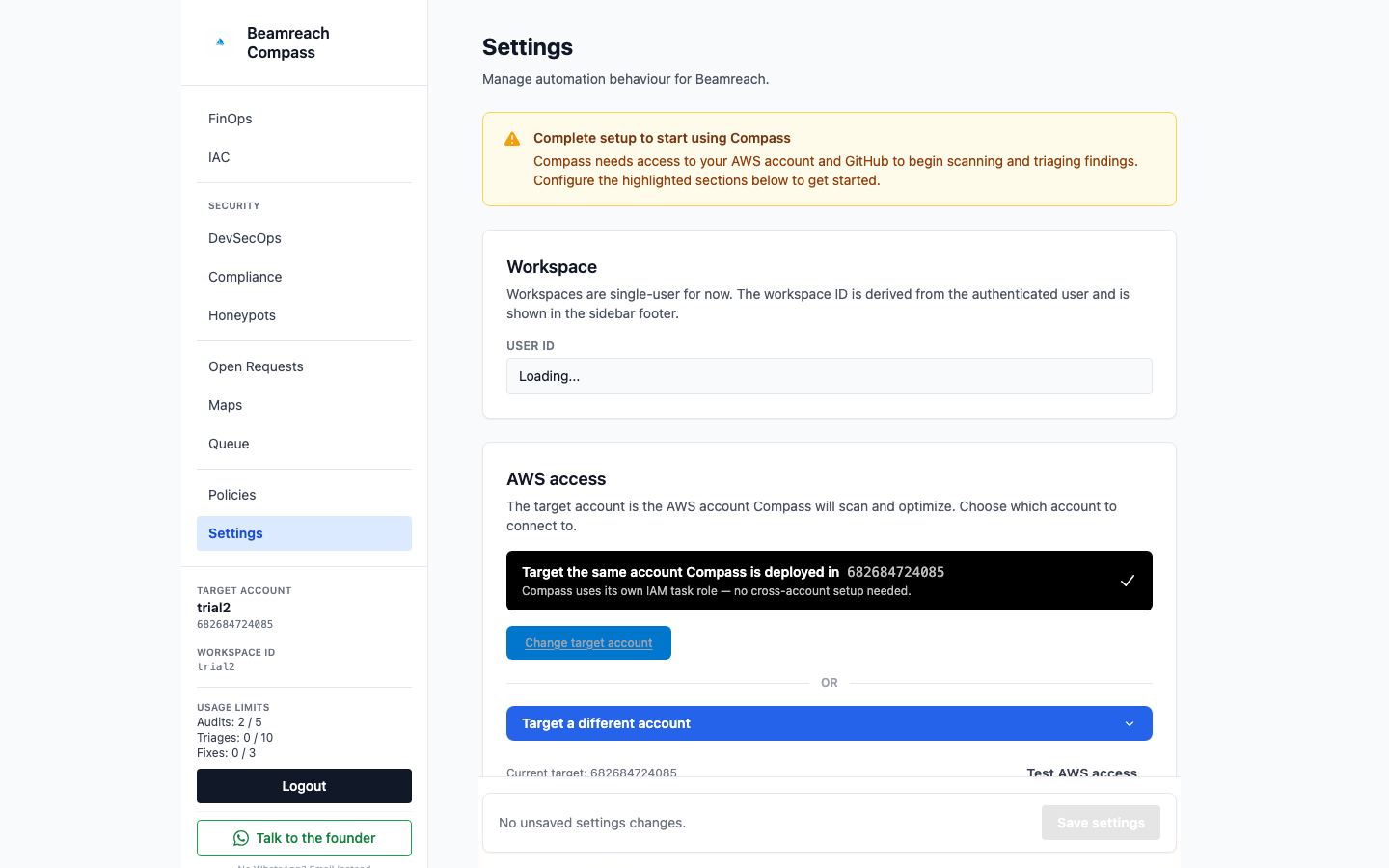Image resolution: width=1389 pixels, height=868 pixels.
Task: Click the Complete setup to start using Compass heading
Action: tap(662, 138)
